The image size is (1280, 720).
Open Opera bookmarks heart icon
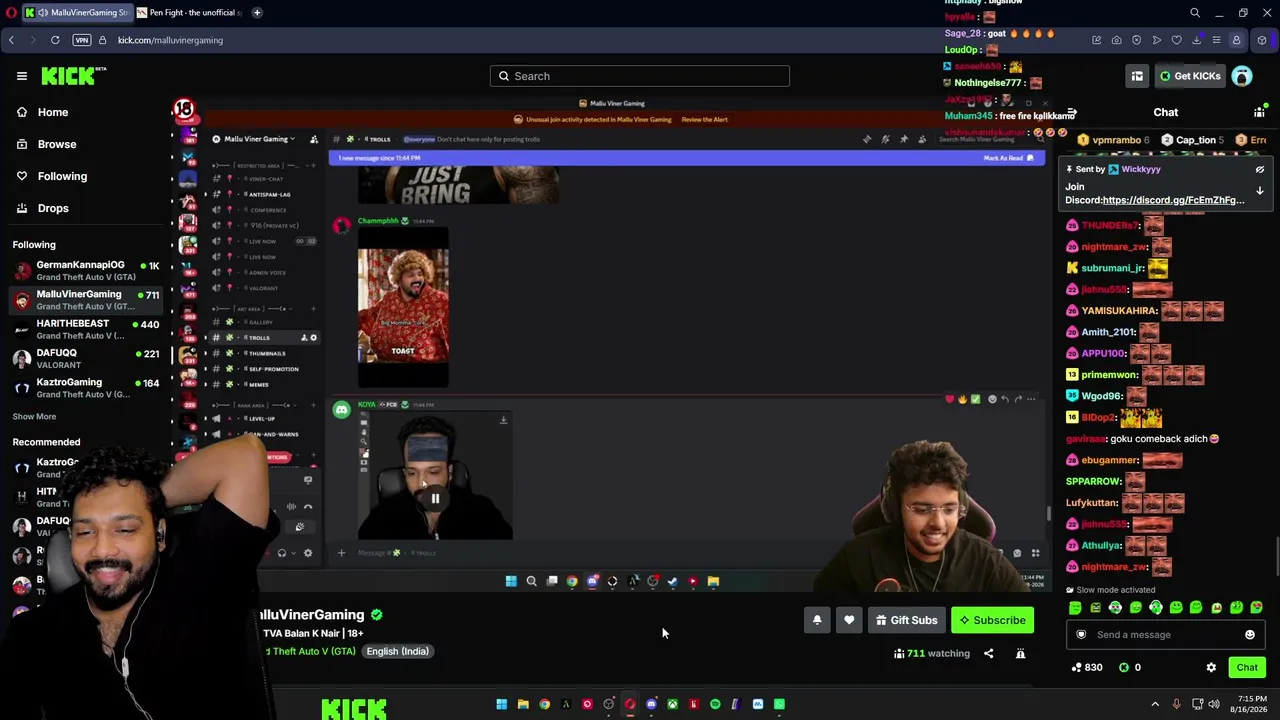coord(1176,40)
